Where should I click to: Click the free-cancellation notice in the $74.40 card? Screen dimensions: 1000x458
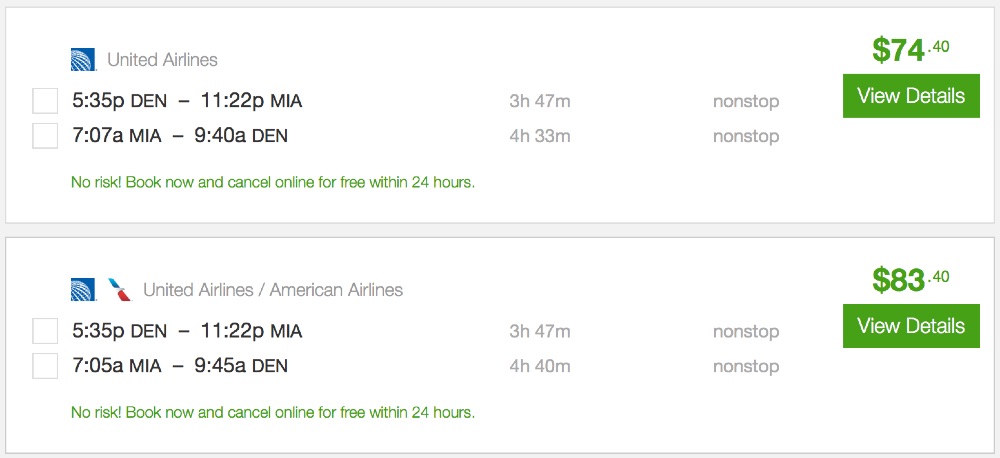point(273,182)
